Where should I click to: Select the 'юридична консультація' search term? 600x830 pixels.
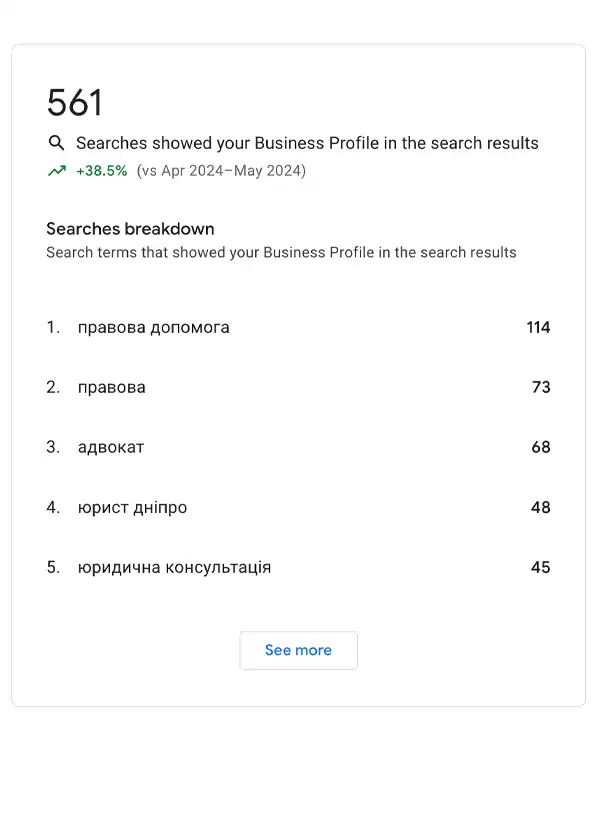coord(174,567)
